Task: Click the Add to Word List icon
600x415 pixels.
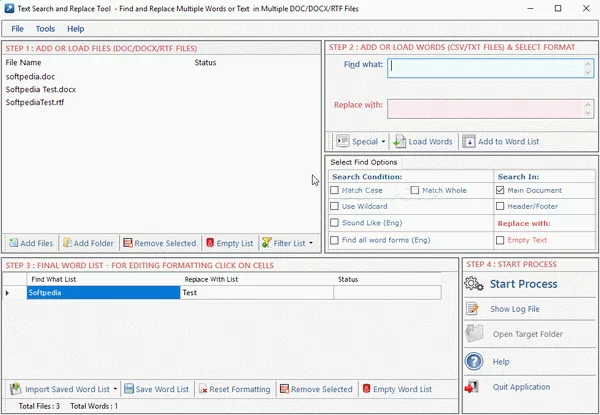Action: [468, 141]
